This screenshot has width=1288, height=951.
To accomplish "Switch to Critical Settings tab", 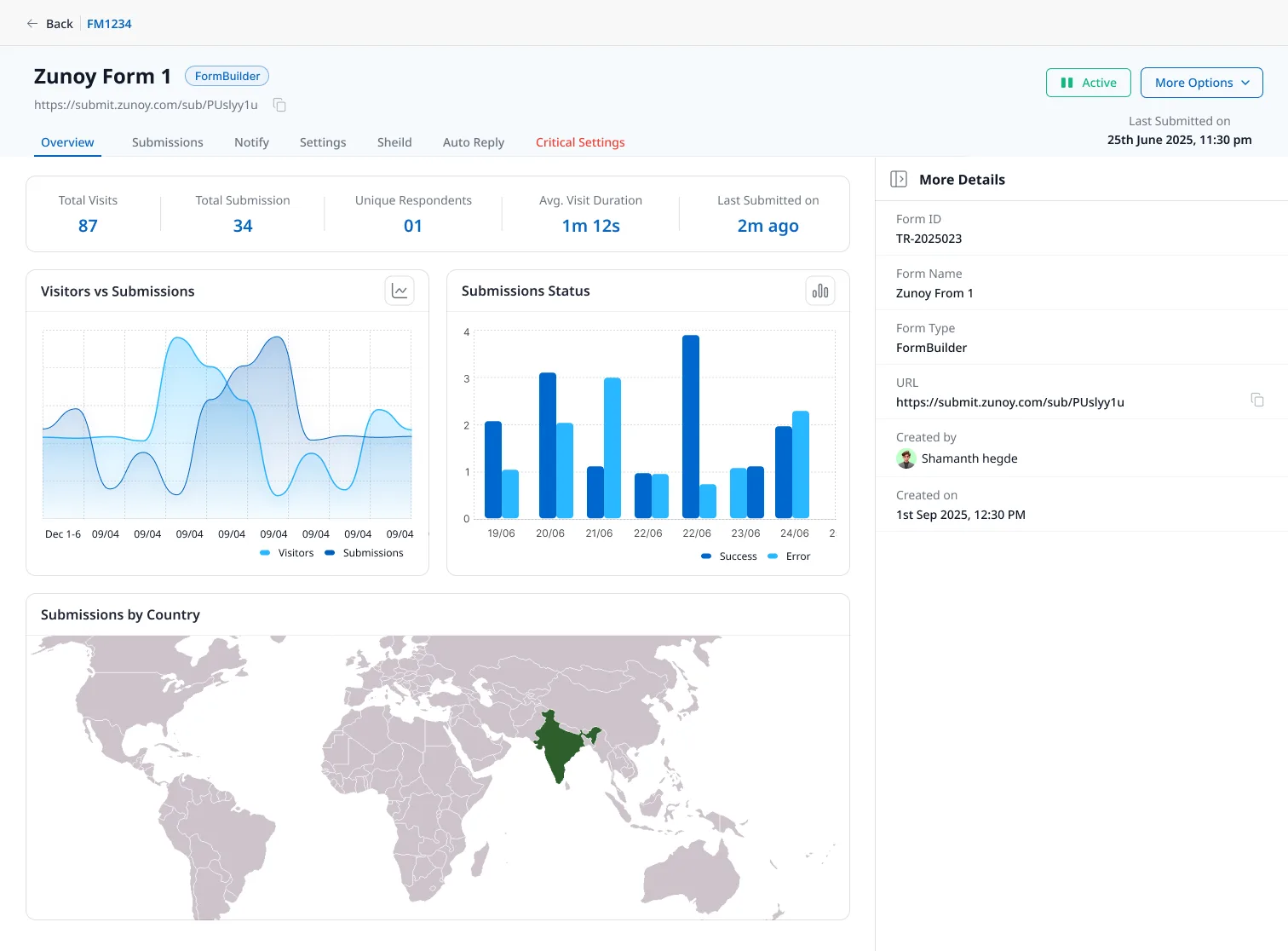I will tap(580, 142).
